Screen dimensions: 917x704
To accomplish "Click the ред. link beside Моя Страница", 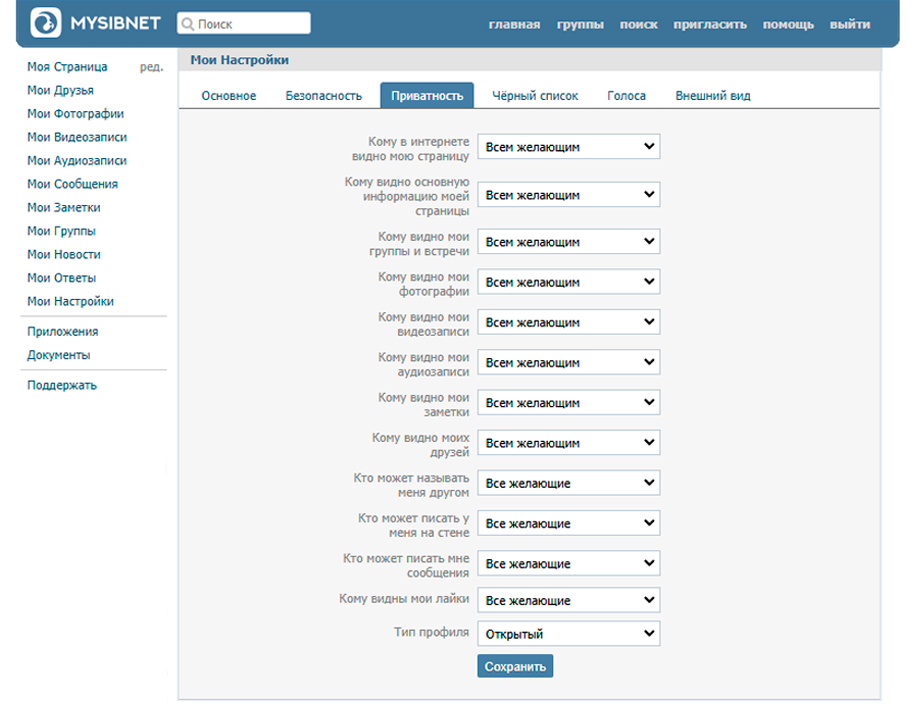I will (151, 67).
